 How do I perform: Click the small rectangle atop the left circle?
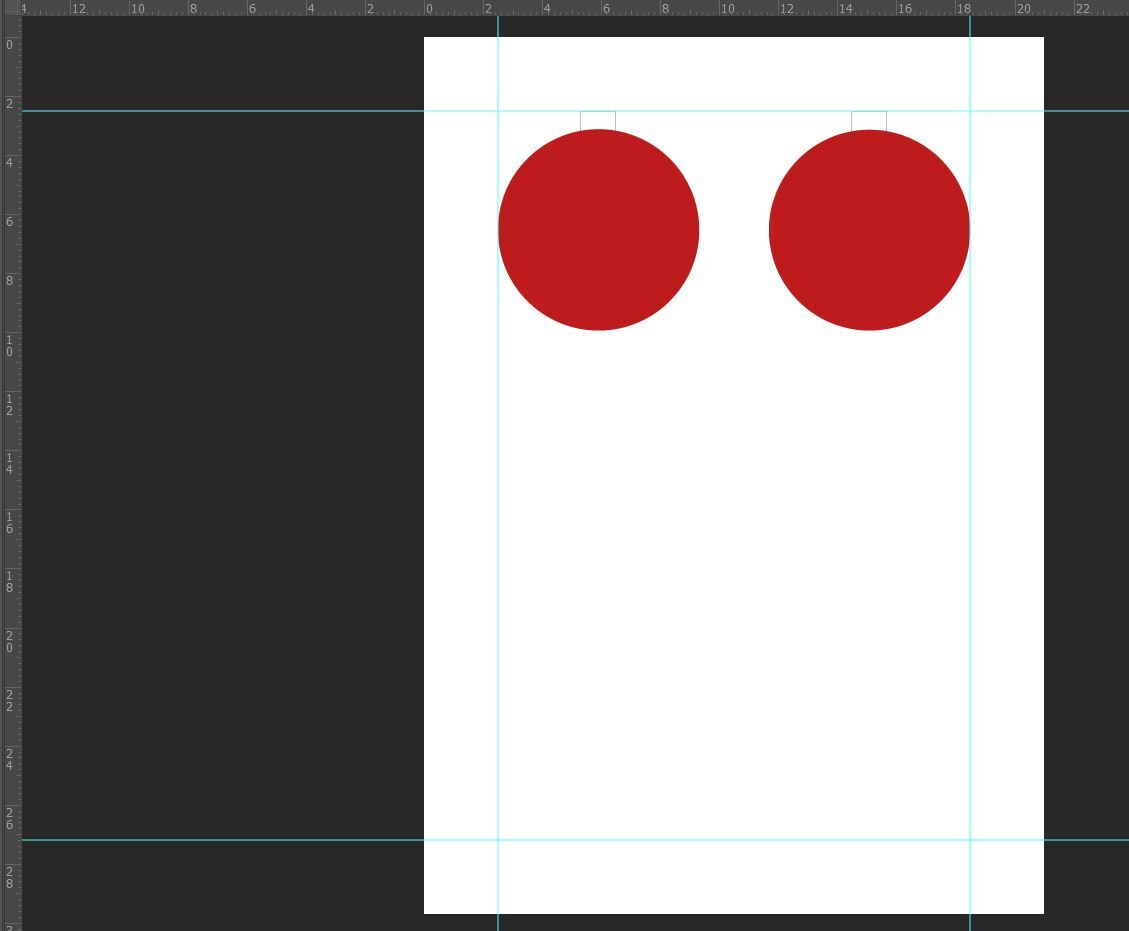coord(598,120)
